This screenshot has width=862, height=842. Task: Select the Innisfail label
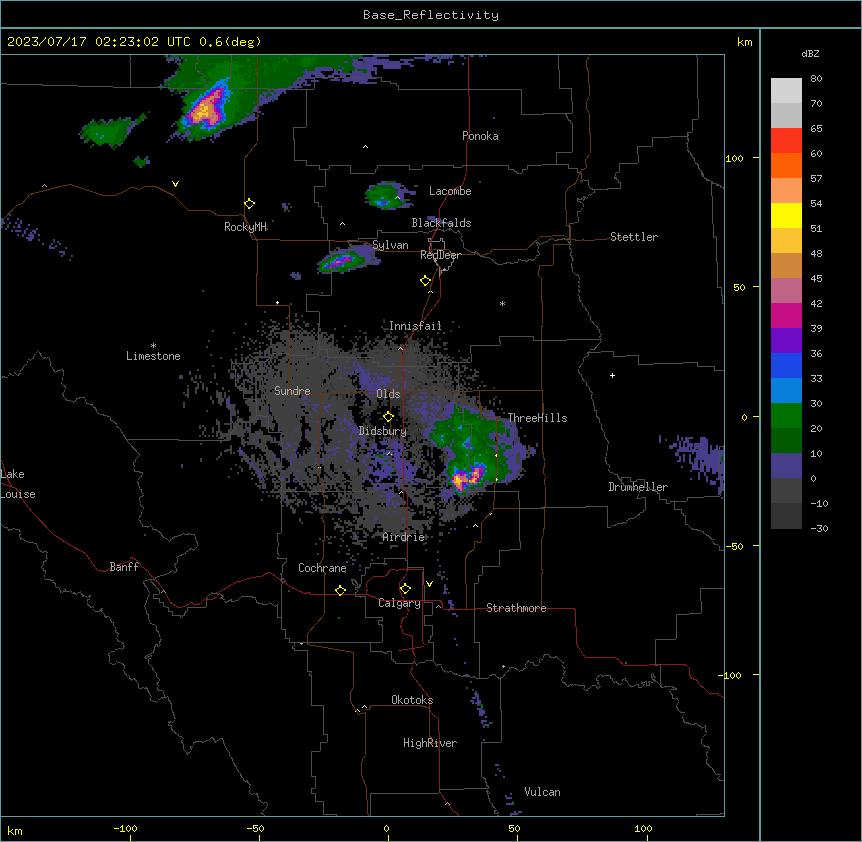click(415, 326)
